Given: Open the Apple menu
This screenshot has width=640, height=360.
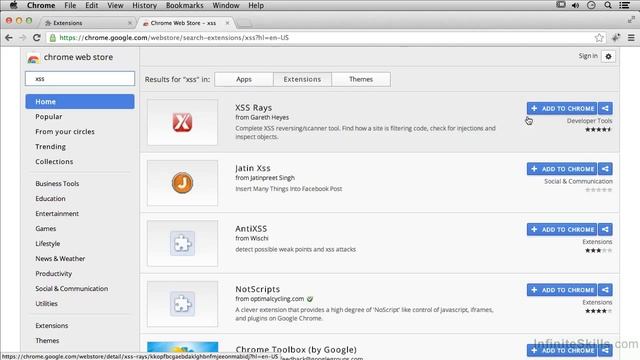Looking at the screenshot, I should (x=13, y=5).
